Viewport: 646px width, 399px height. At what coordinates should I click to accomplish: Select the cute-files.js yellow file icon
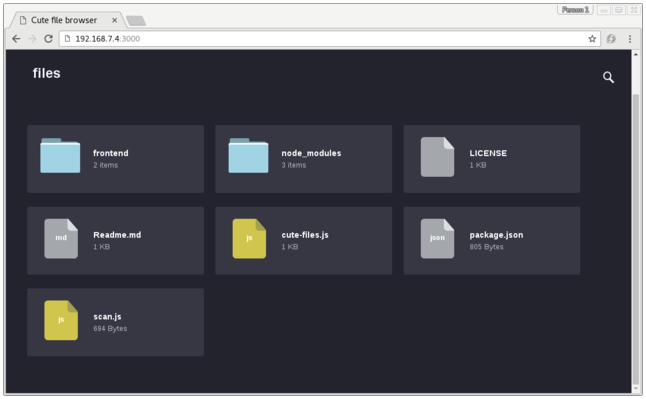[x=249, y=239]
